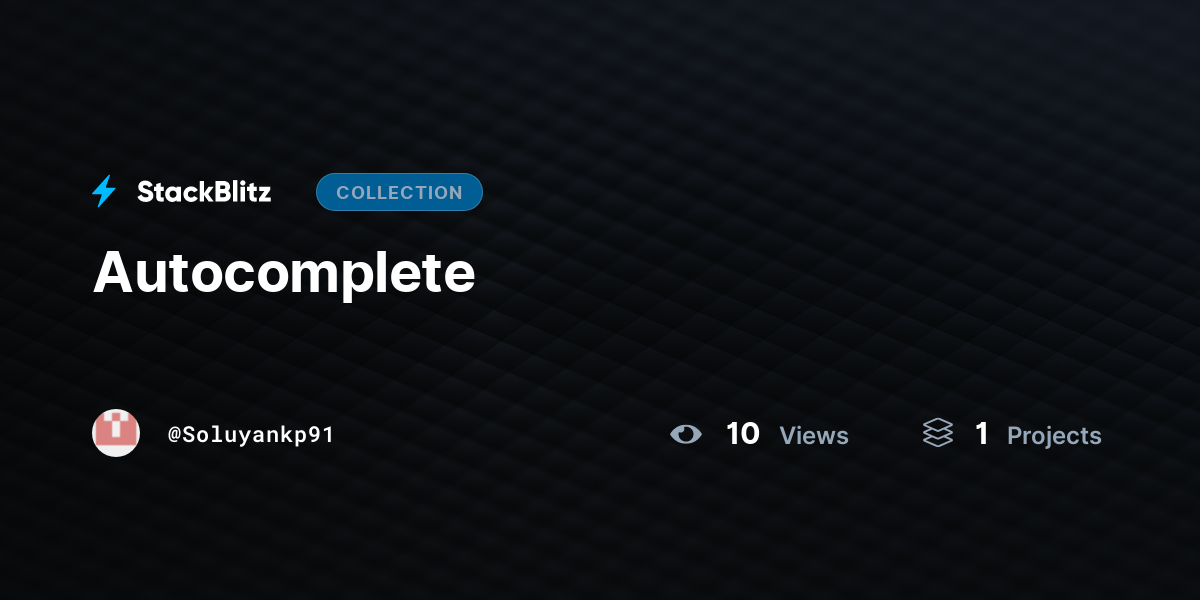Screen dimensions: 1200x600
Task: Click the project count number 1
Action: 982,434
